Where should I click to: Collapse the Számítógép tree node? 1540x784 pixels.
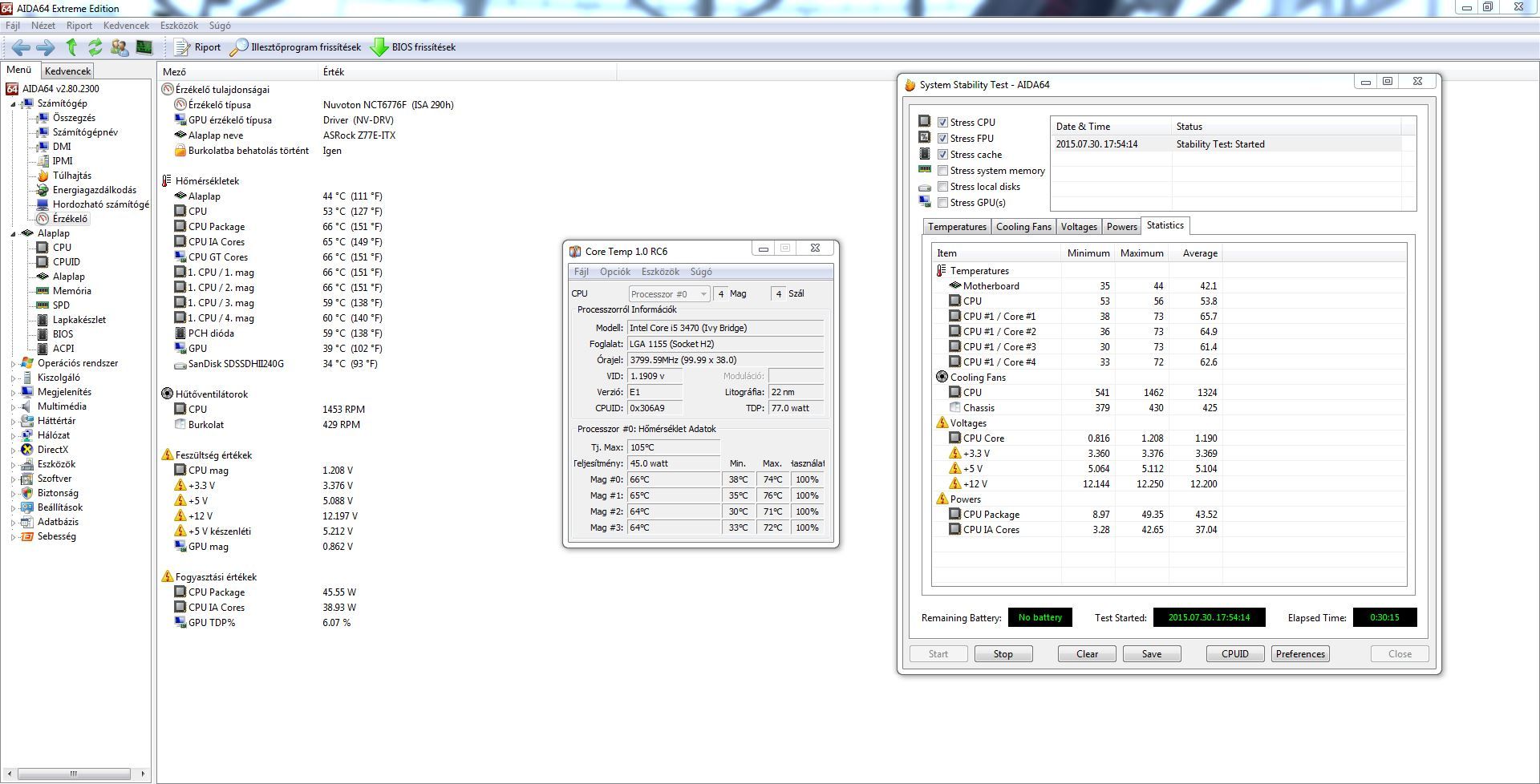[13, 104]
